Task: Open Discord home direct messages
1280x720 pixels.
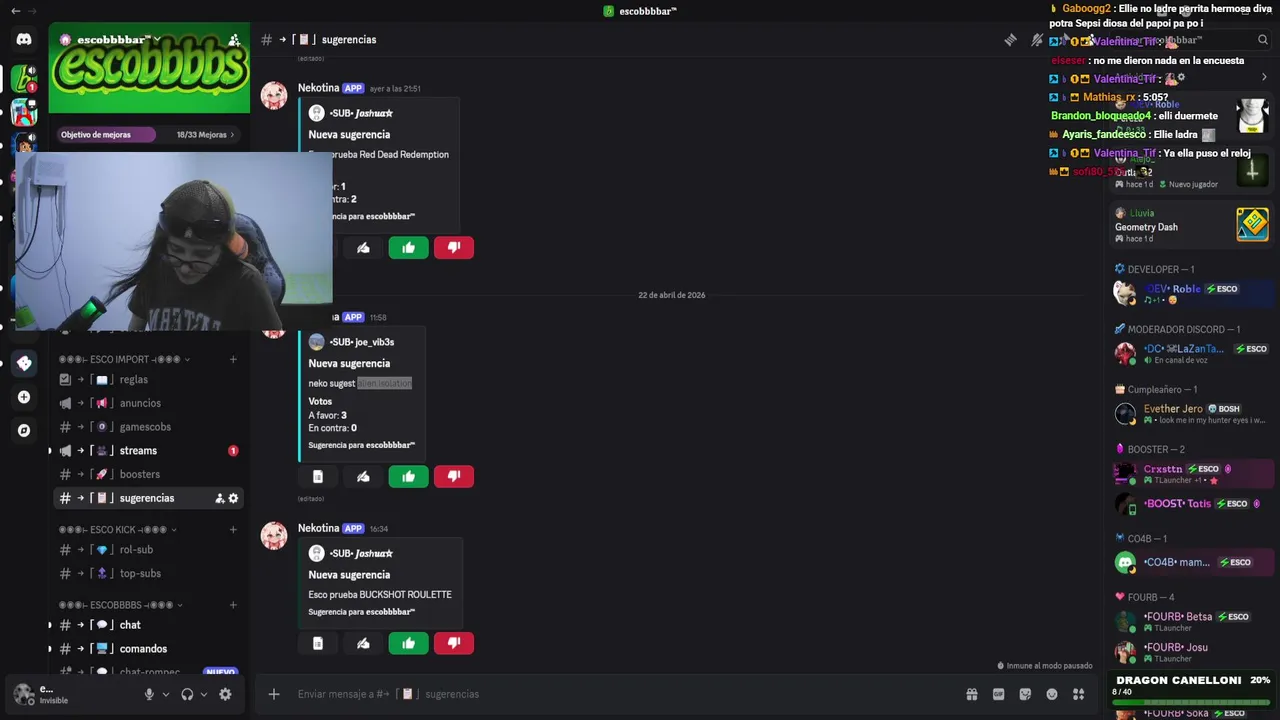Action: [x=24, y=40]
